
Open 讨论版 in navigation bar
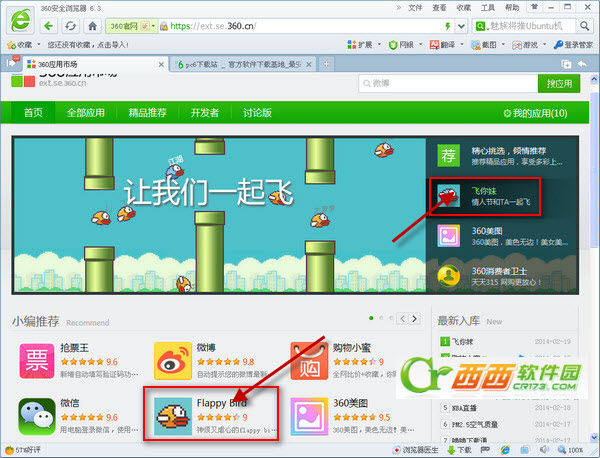(257, 112)
